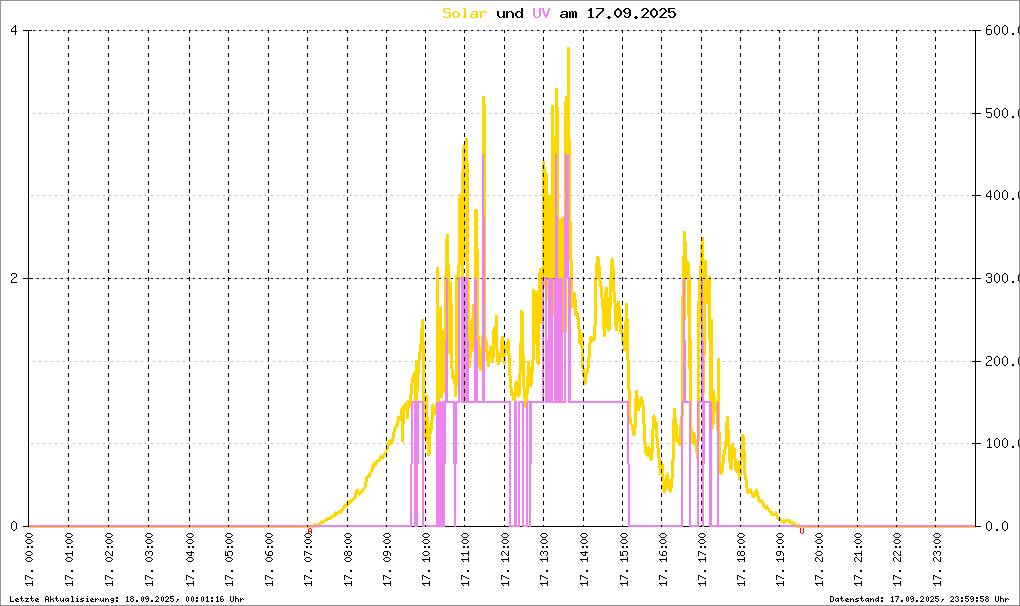
Task: Click the right axis value 300.0
Action: (998, 278)
